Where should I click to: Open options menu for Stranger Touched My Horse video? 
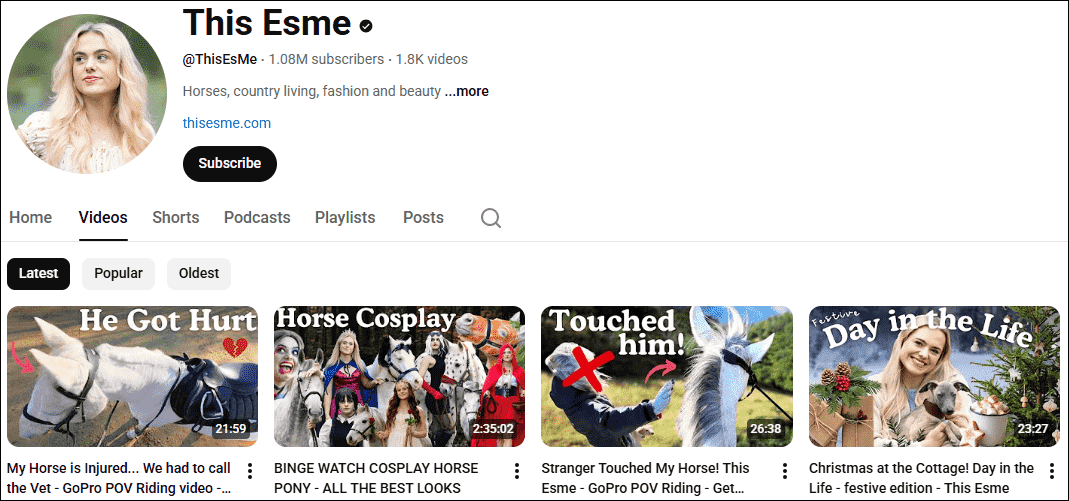point(785,471)
